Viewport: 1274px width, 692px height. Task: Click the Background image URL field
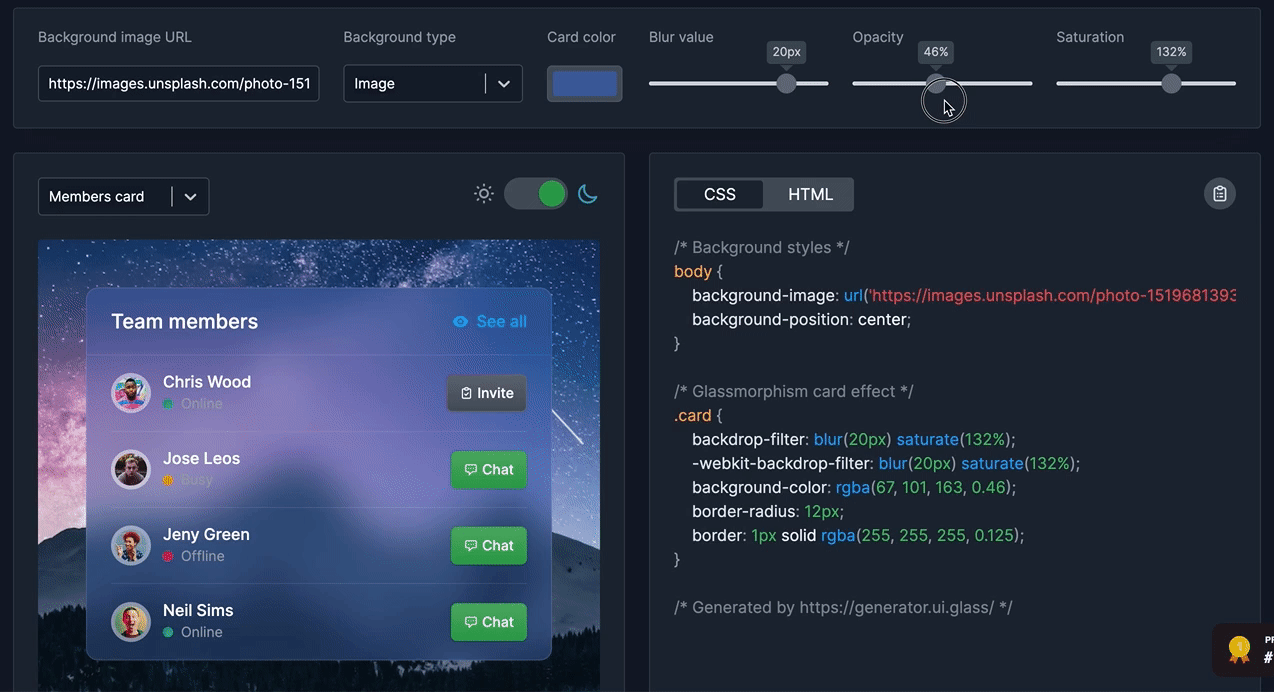pos(179,84)
